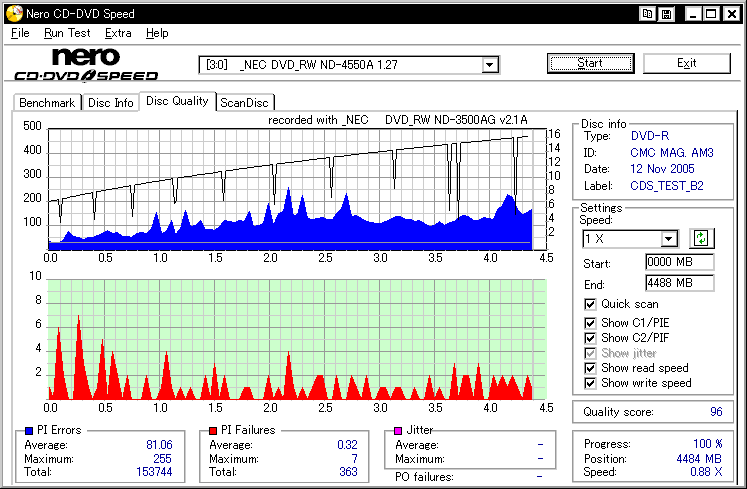This screenshot has height=489, width=747.
Task: Click the PO failures label
Action: [x=424, y=477]
